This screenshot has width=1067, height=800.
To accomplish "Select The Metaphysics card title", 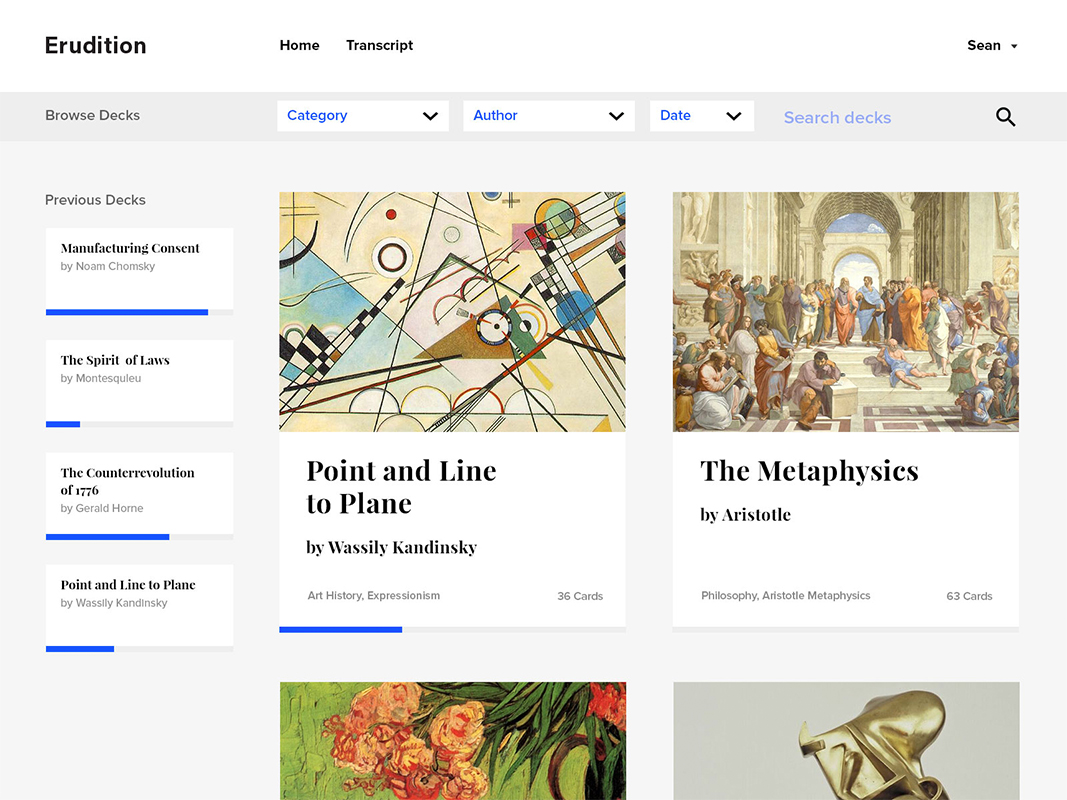I will point(809,471).
